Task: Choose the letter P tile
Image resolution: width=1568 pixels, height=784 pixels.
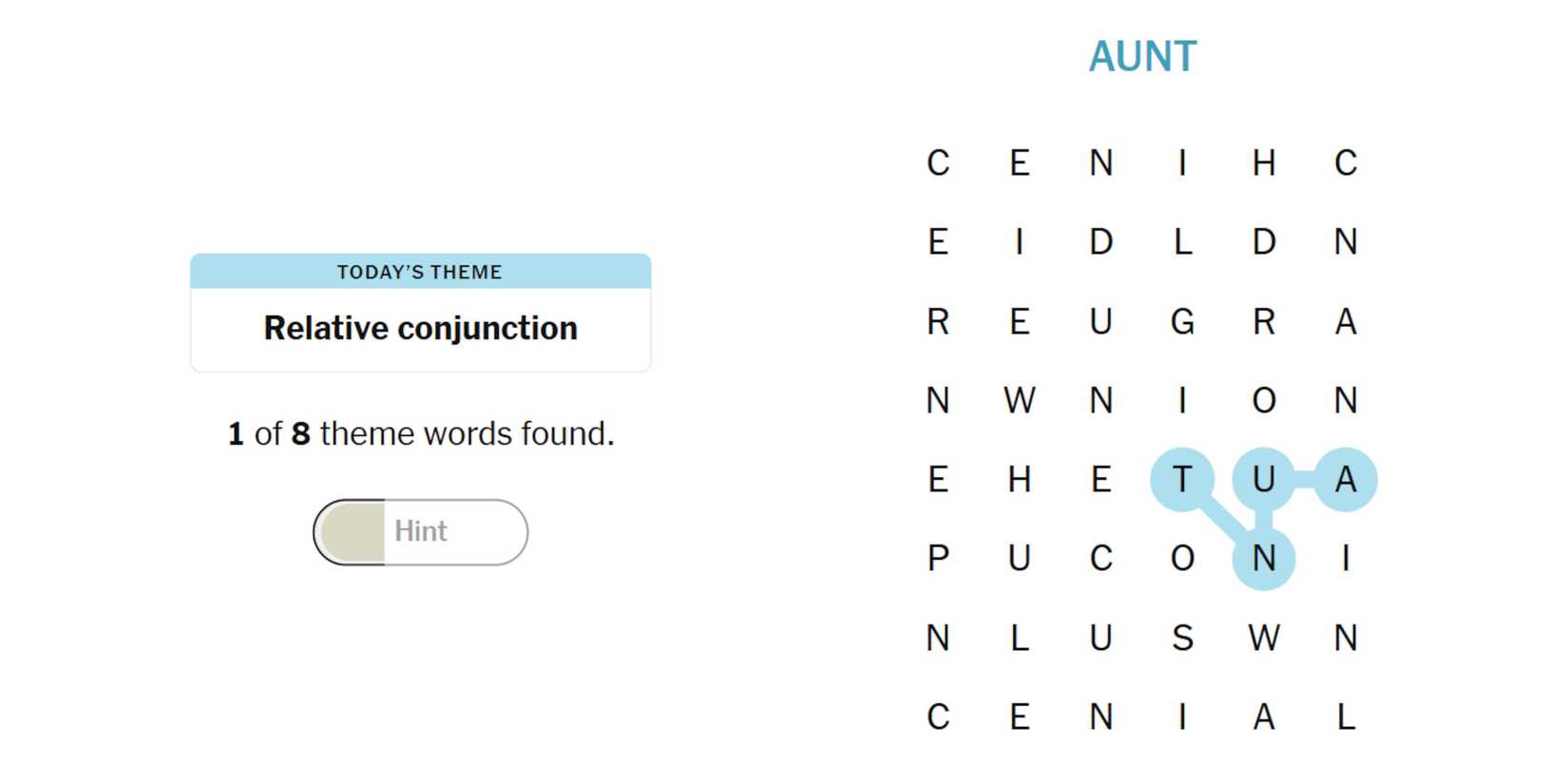Action: [x=938, y=558]
